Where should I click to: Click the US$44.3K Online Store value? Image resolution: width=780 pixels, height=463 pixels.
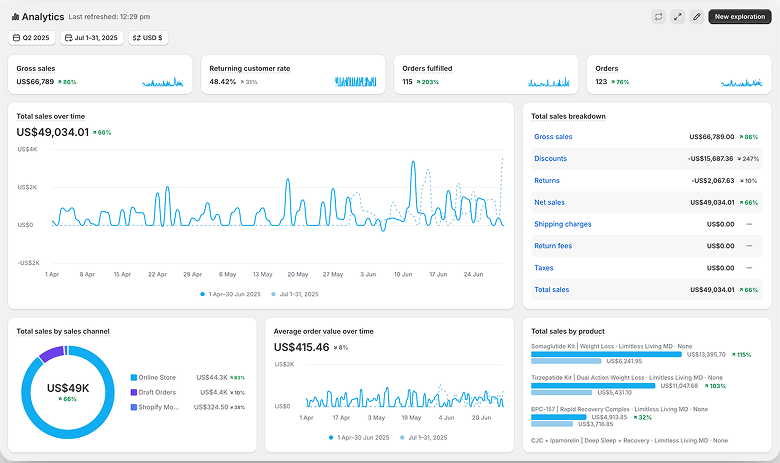click(x=212, y=377)
